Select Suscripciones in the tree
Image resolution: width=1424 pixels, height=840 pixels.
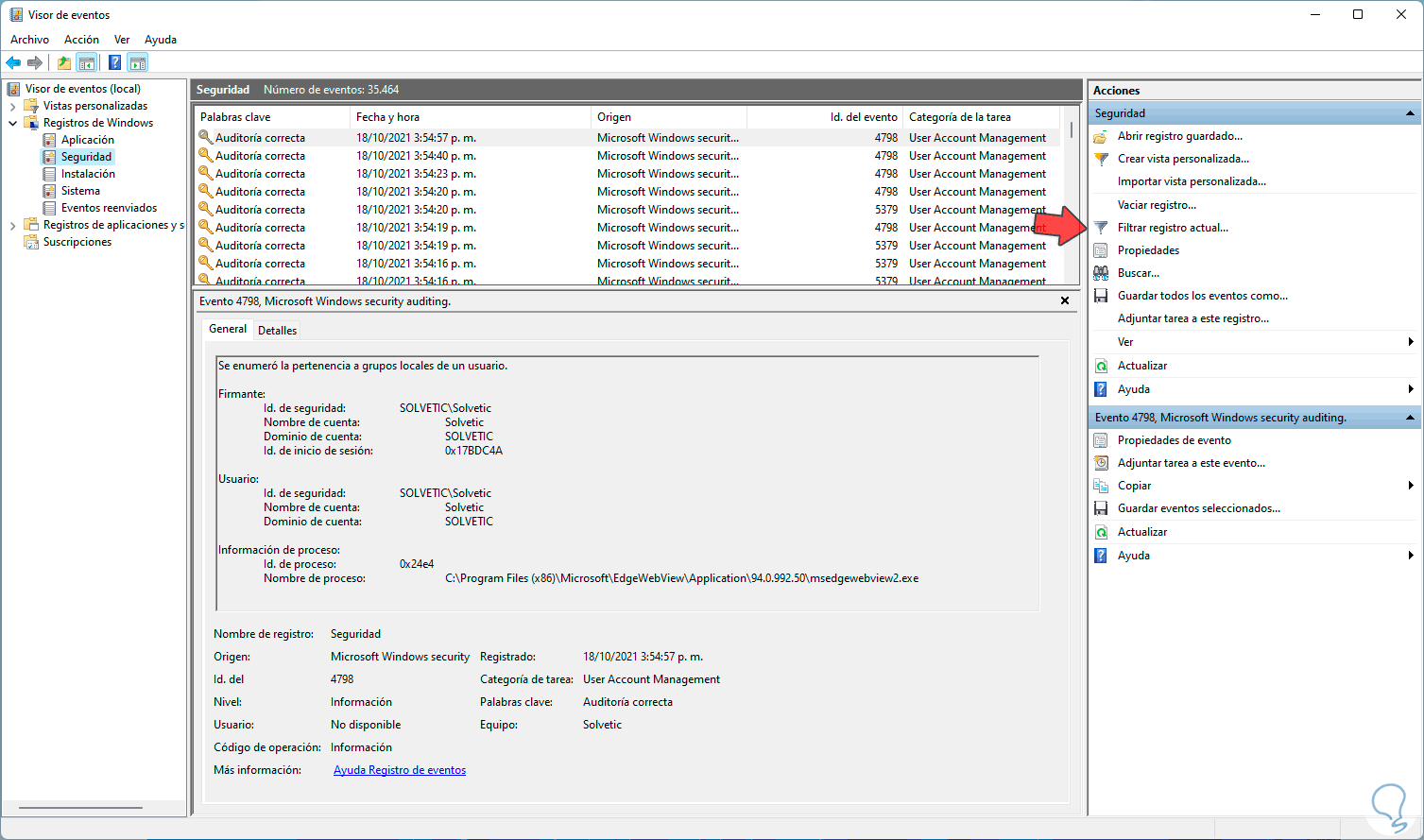(77, 242)
